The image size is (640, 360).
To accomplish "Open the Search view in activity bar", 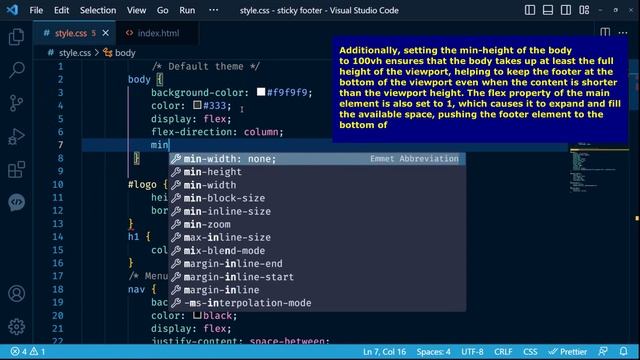I will point(16,70).
